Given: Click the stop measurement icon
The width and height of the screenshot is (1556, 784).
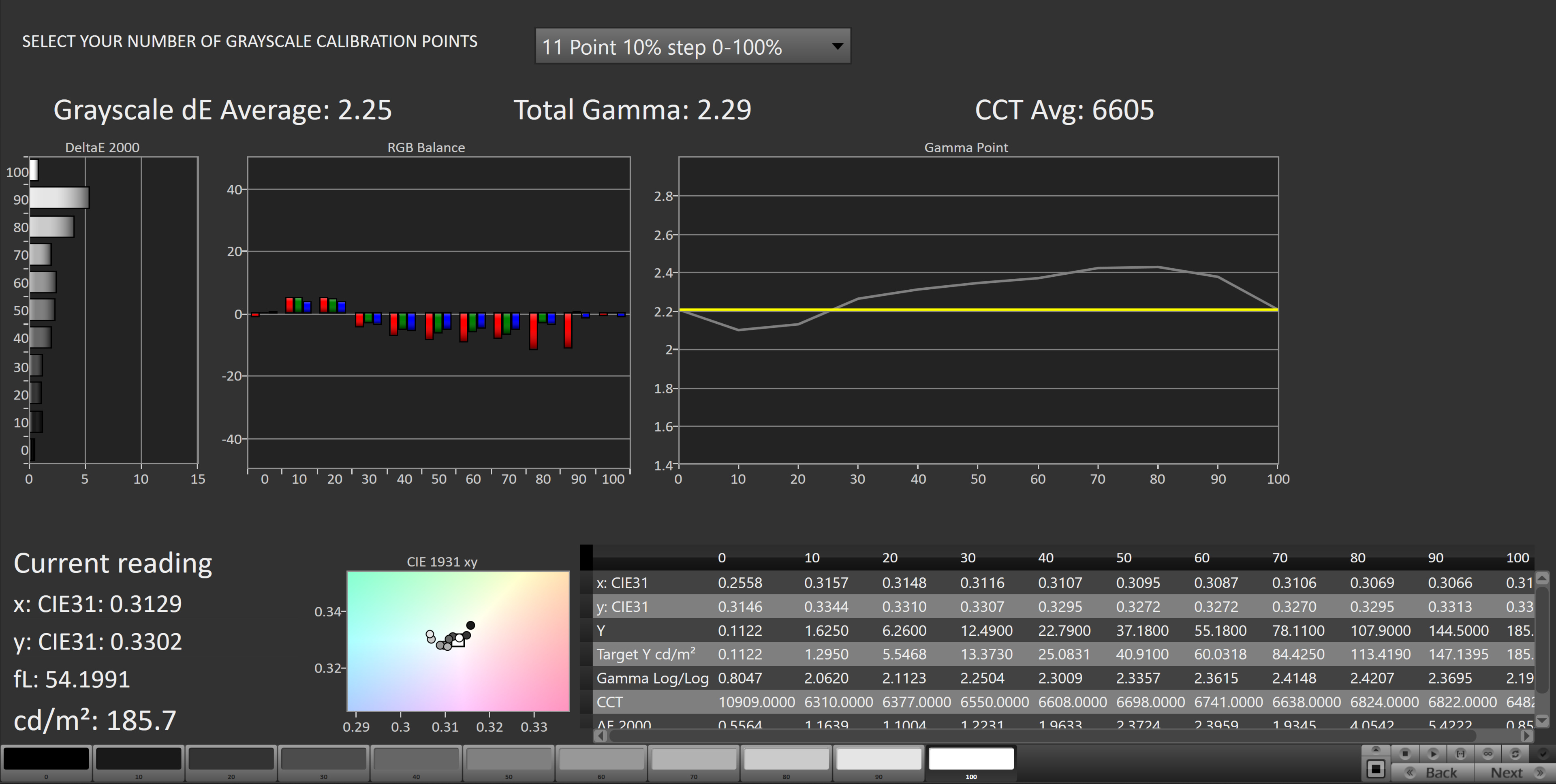Looking at the screenshot, I should [x=1405, y=753].
